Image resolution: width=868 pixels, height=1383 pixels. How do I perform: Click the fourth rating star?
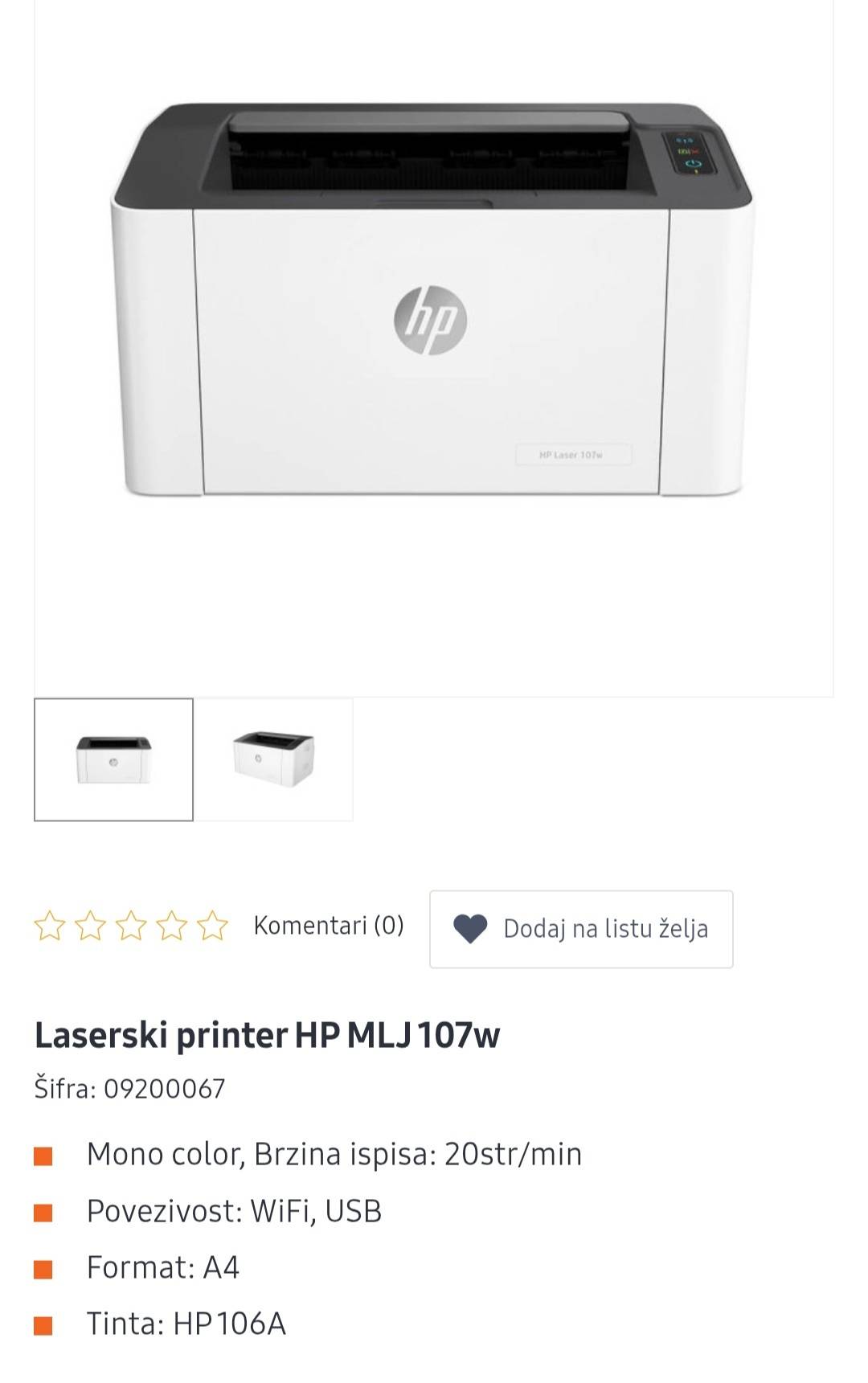pyautogui.click(x=172, y=926)
